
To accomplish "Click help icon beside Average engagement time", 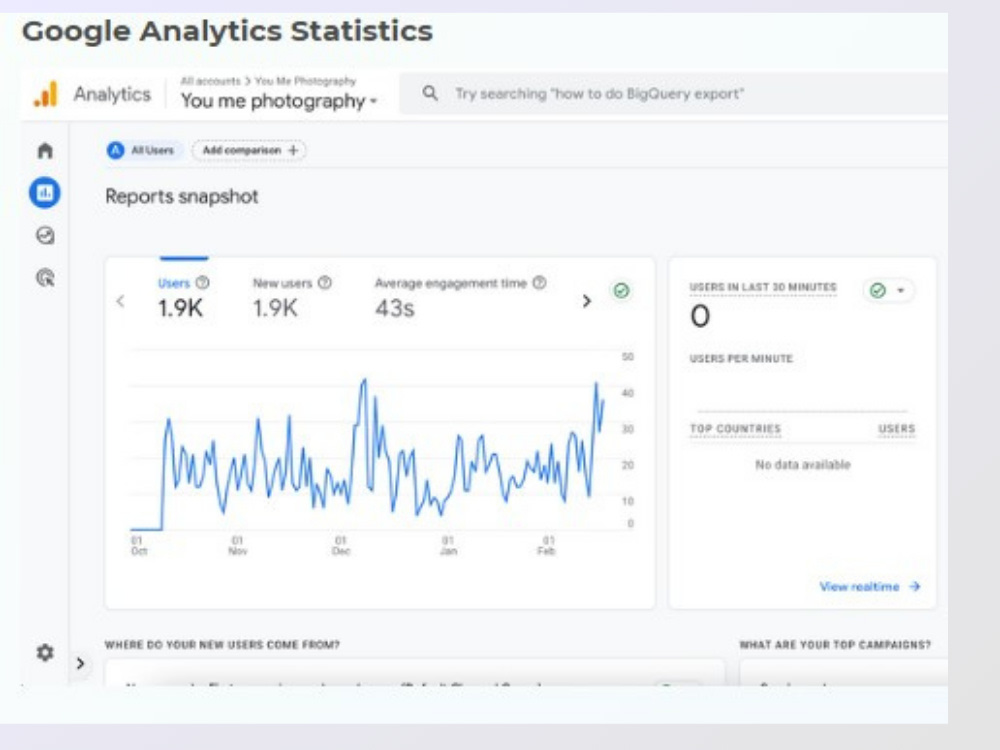I will click(540, 283).
